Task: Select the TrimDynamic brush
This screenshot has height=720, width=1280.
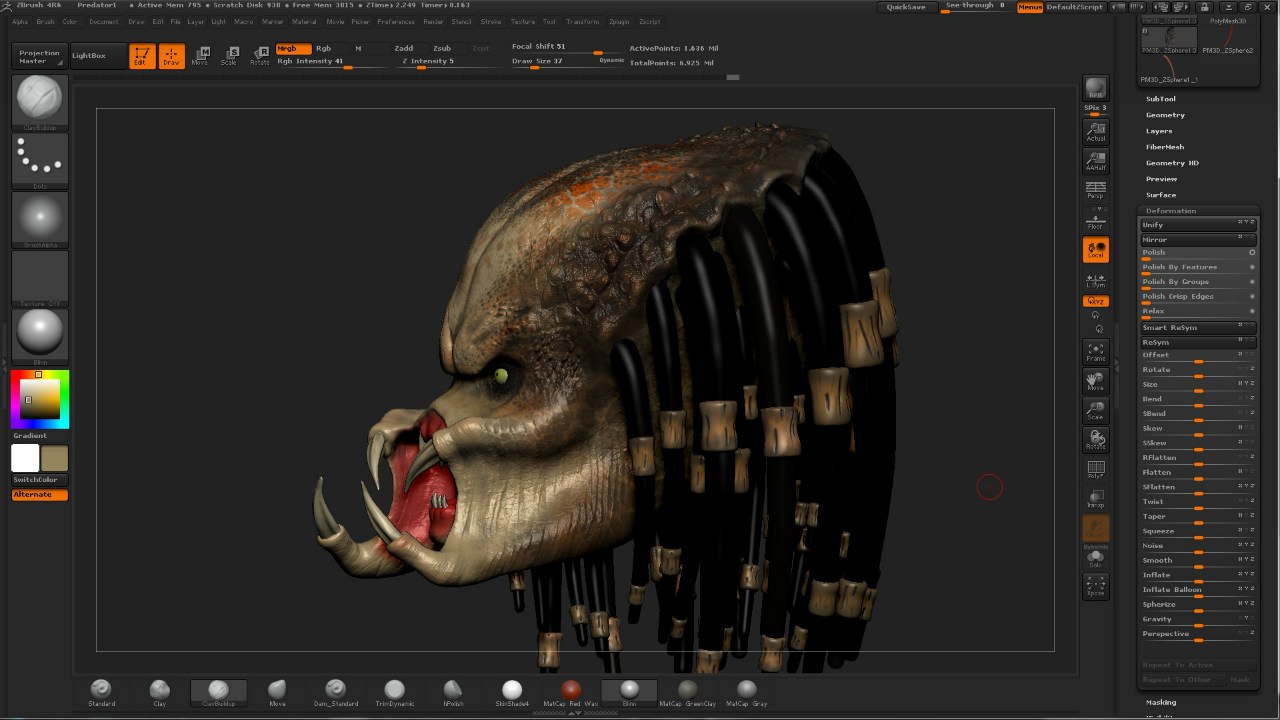Action: click(395, 693)
